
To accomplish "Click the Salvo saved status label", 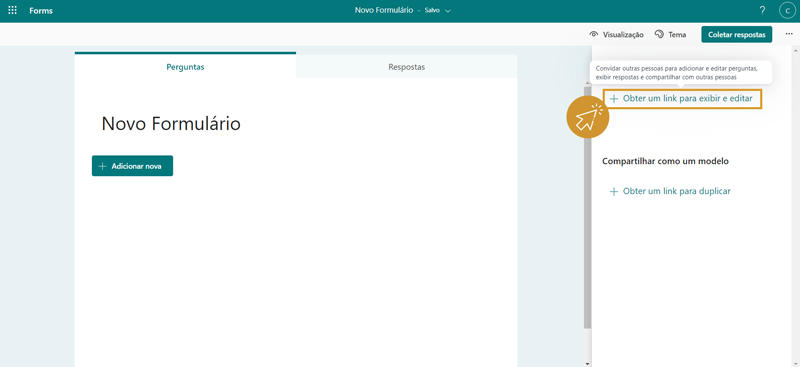I will (x=432, y=11).
